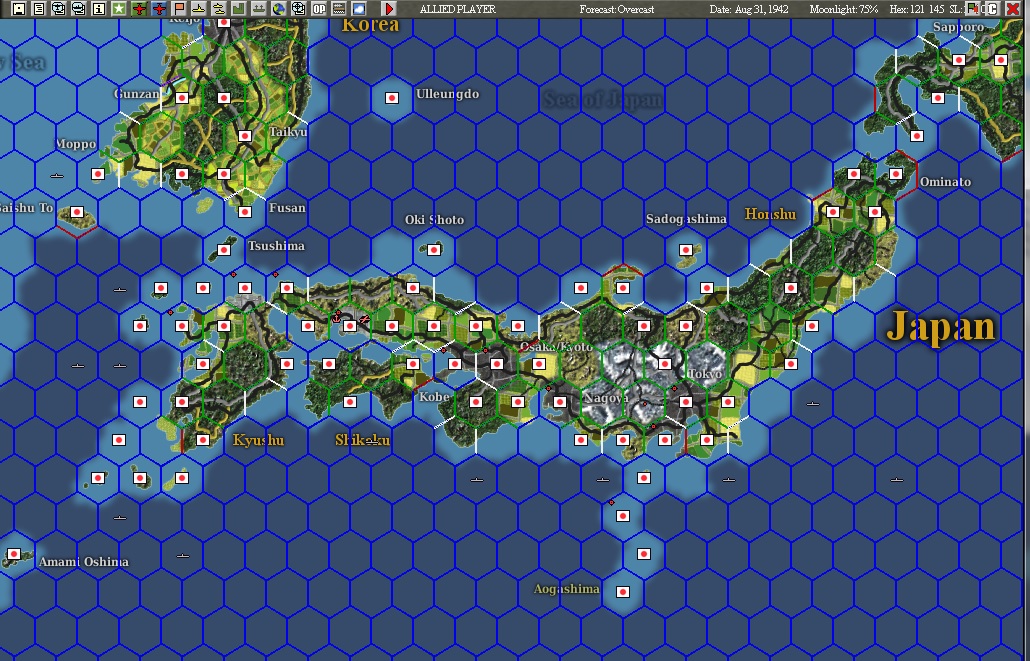This screenshot has width=1030, height=661.
Task: Click the 'C' icon in top-right corner
Action: click(993, 9)
